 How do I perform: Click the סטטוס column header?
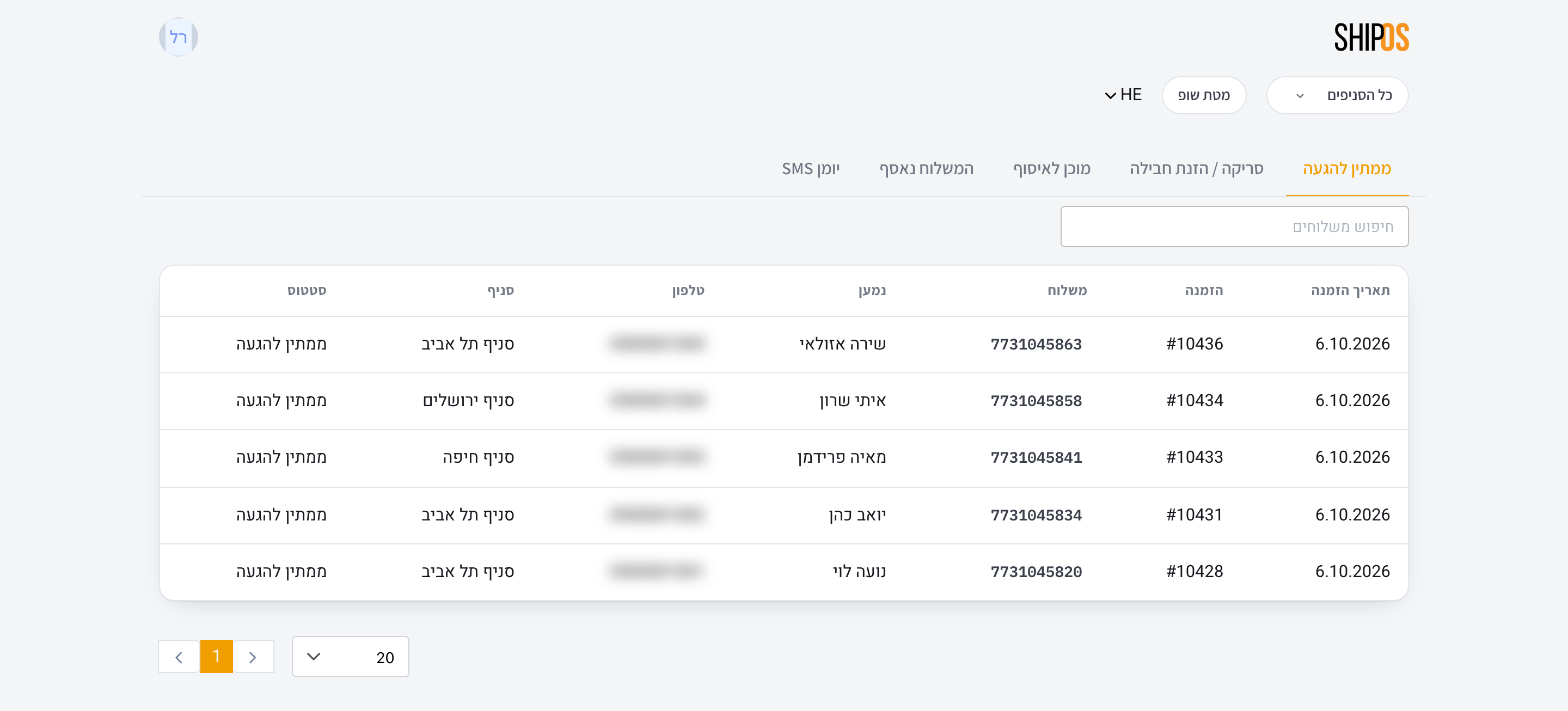point(307,290)
